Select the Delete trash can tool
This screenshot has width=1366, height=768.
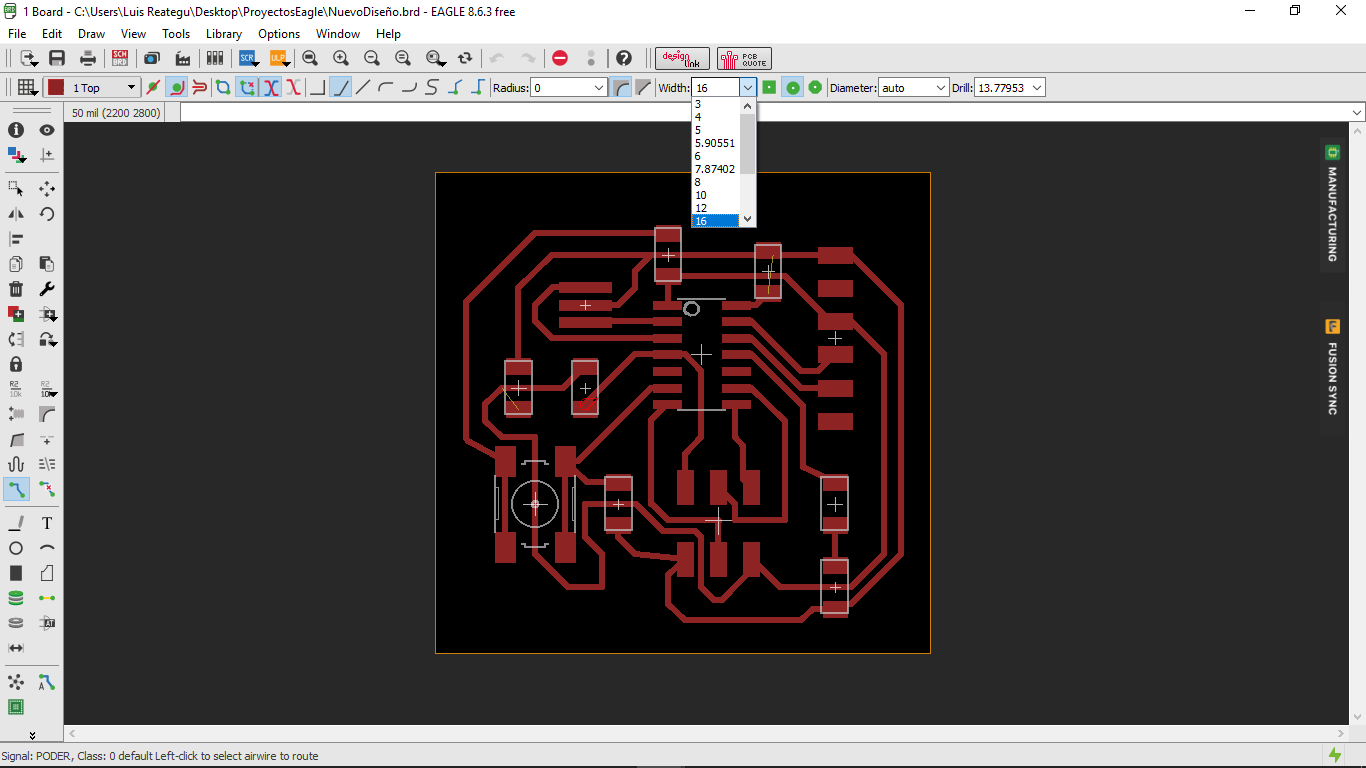(x=16, y=289)
